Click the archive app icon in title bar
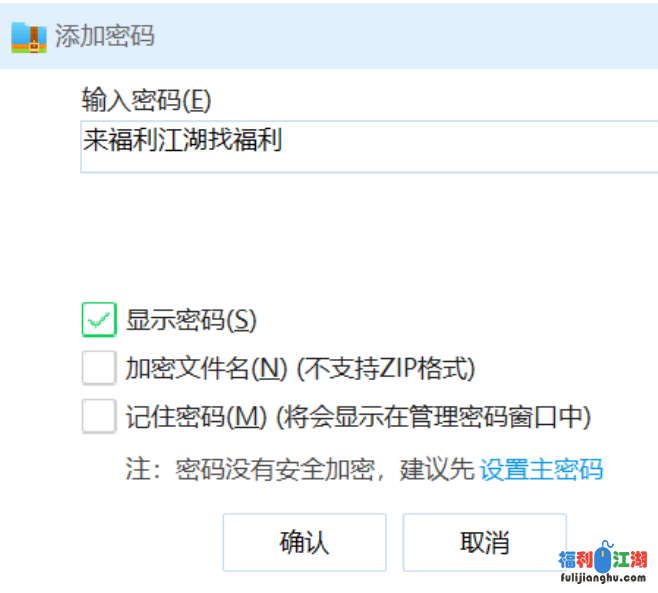Screen dimensions: 658x593 coord(27,36)
